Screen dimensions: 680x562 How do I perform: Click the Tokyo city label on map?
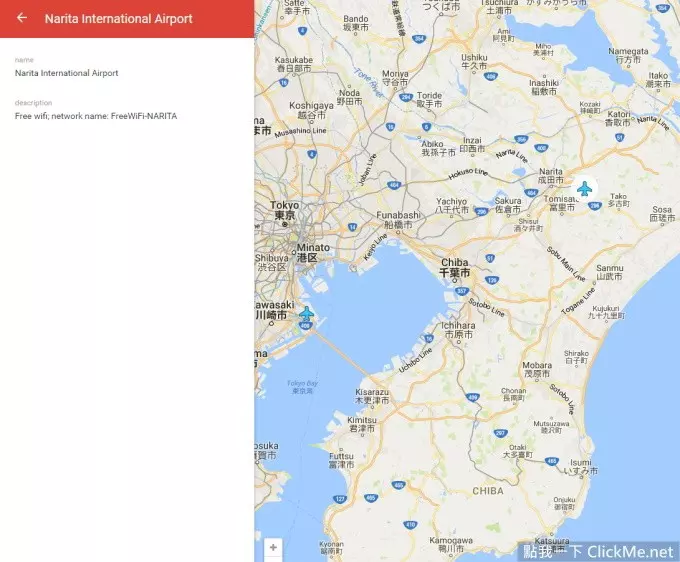[285, 210]
